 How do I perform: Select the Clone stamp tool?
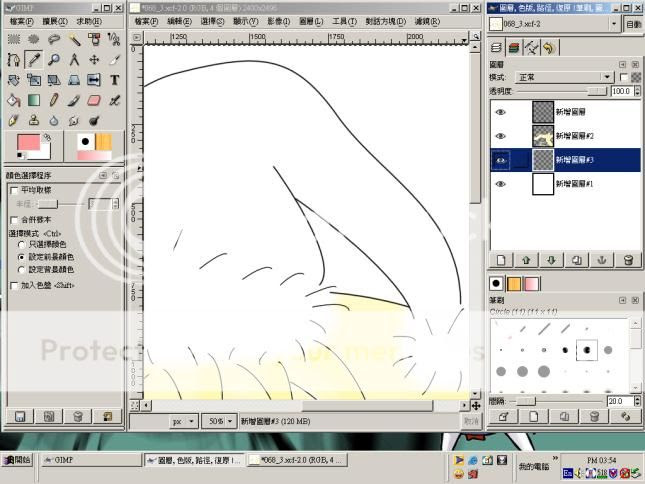[x=34, y=120]
